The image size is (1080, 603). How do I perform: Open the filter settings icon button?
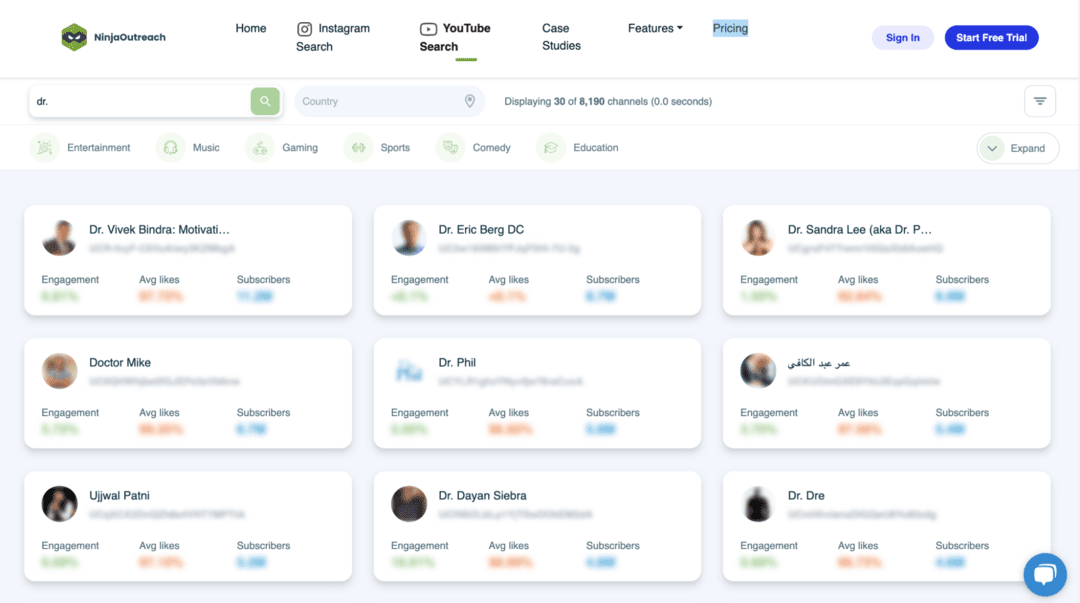point(1040,101)
